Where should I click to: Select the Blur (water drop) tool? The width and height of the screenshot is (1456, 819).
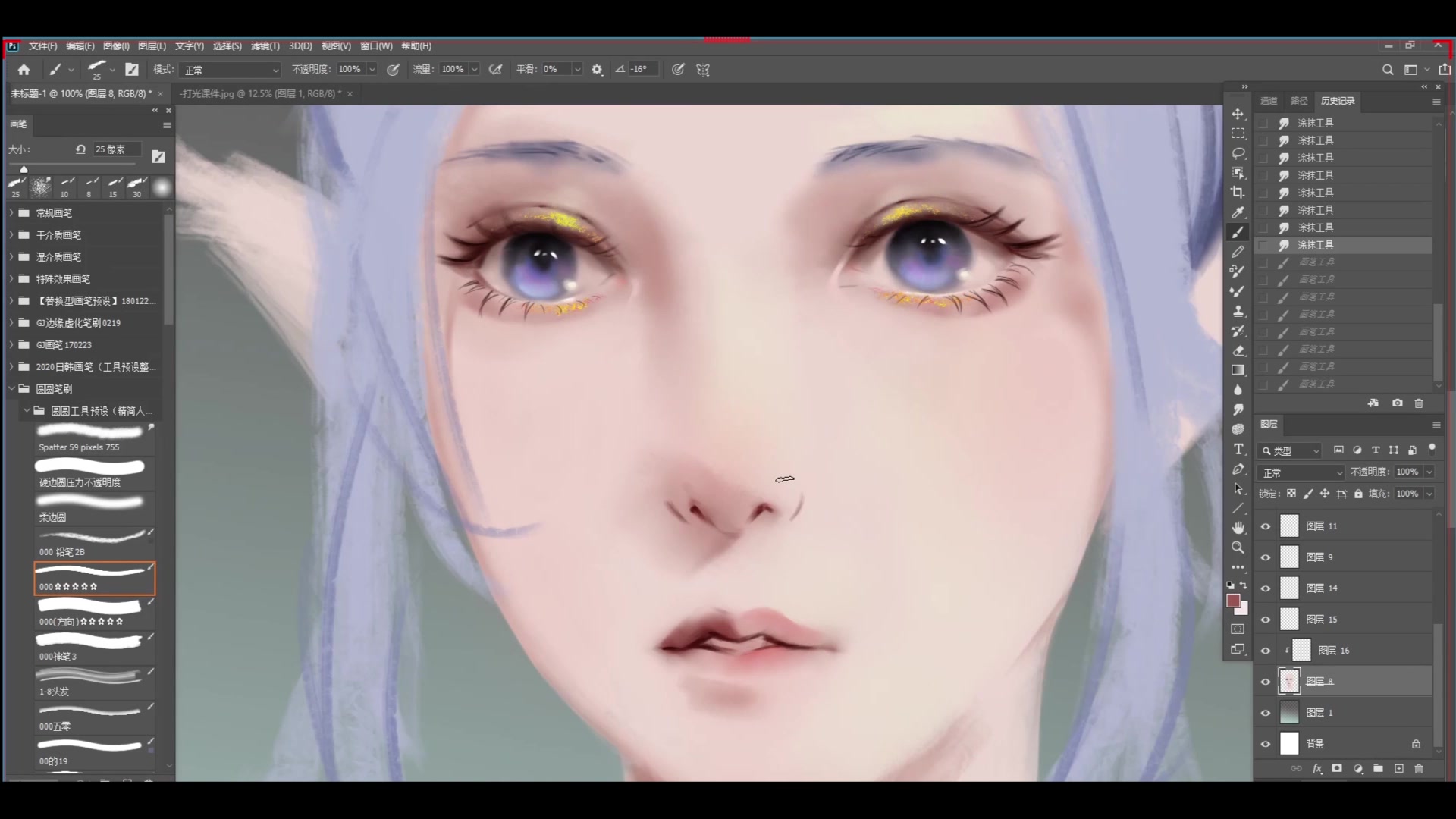click(x=1238, y=390)
